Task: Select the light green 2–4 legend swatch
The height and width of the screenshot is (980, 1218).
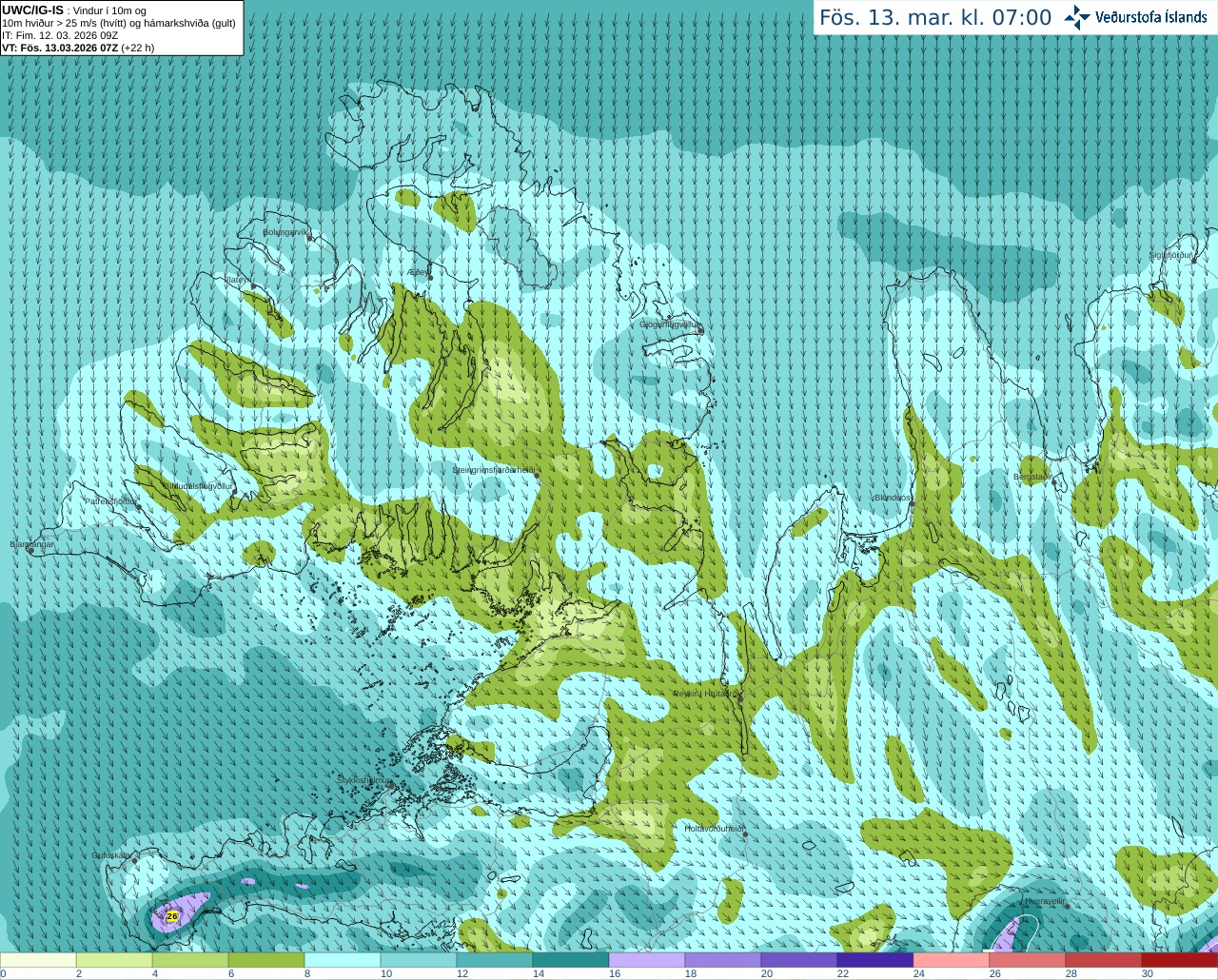Action: pyautogui.click(x=114, y=960)
